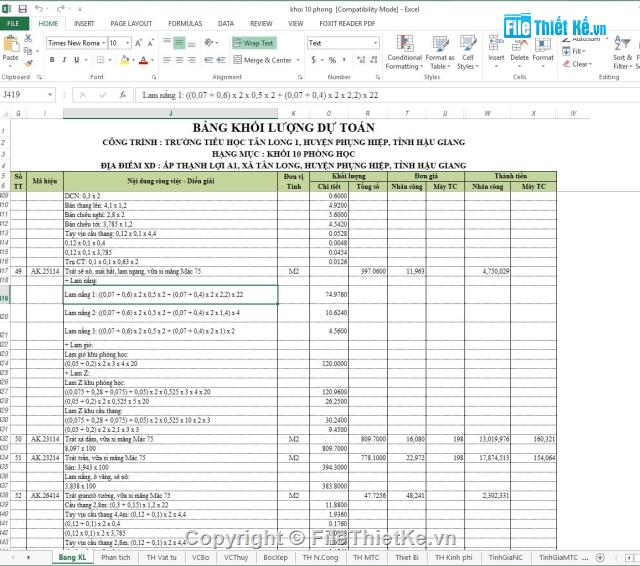640x566 pixels.
Task: Click the Insert cells button
Action: (x=496, y=52)
